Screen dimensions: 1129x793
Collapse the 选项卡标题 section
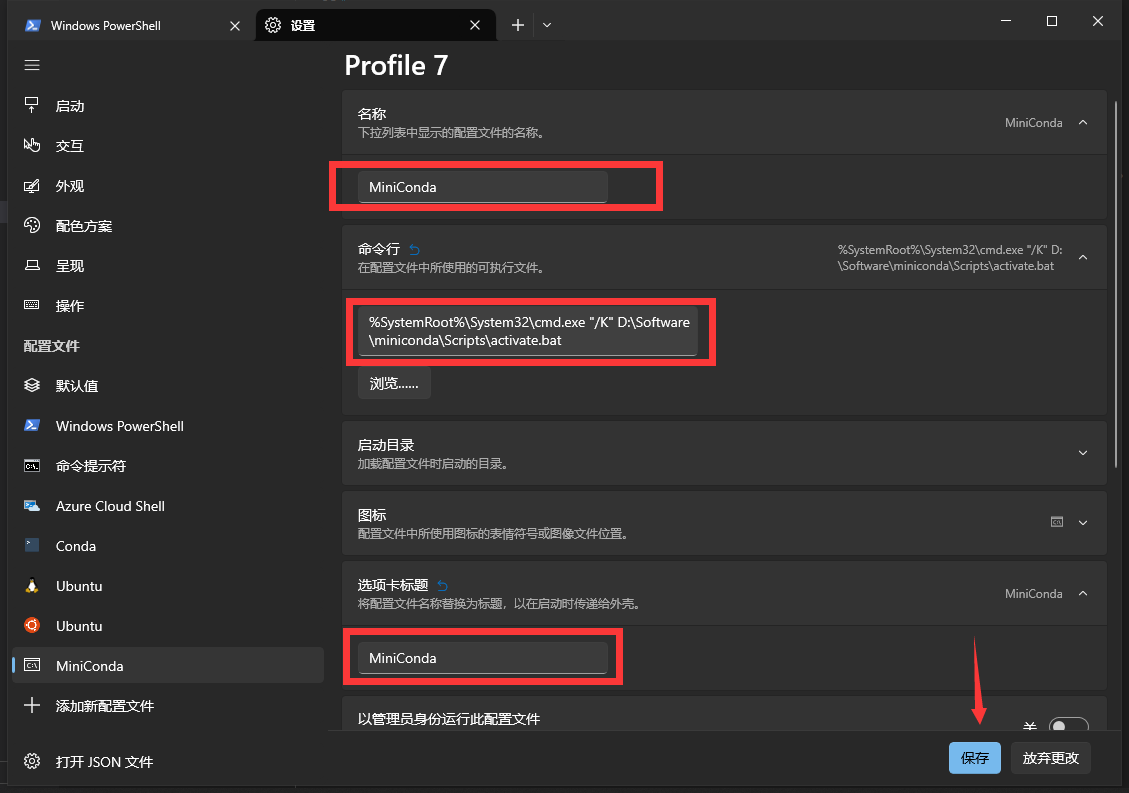1083,593
